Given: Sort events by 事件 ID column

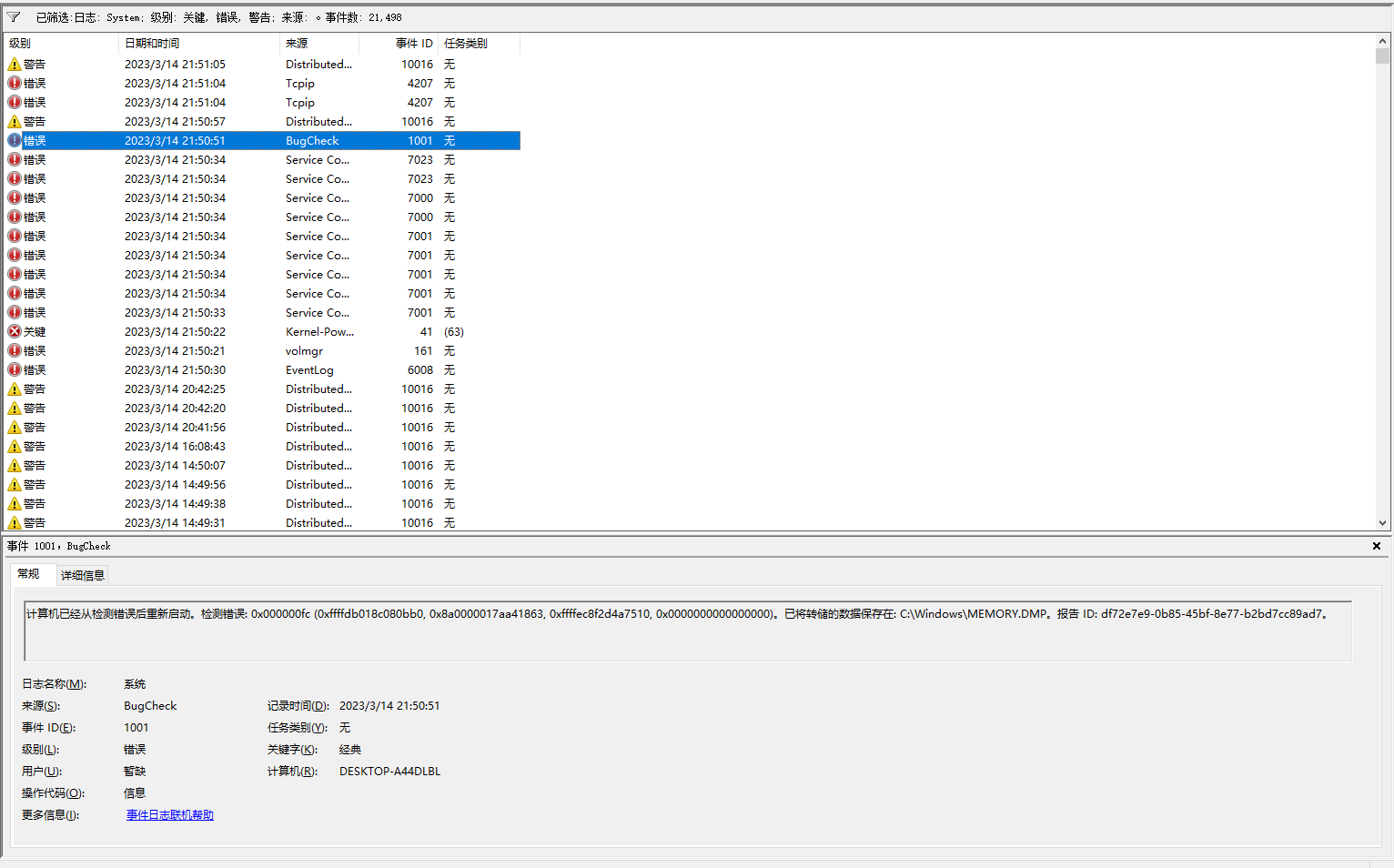Looking at the screenshot, I should (x=399, y=43).
